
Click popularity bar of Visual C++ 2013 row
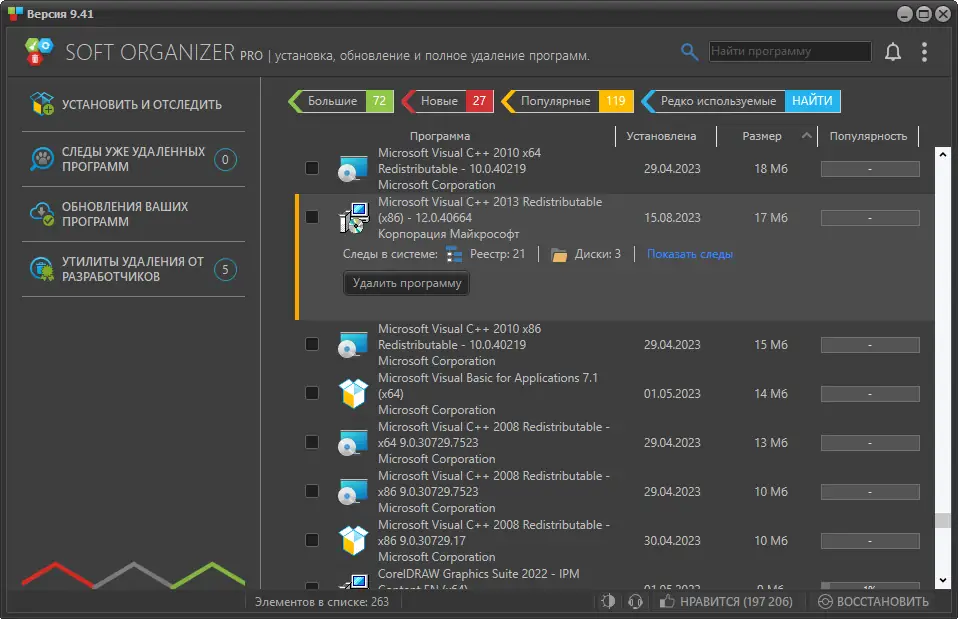870,218
